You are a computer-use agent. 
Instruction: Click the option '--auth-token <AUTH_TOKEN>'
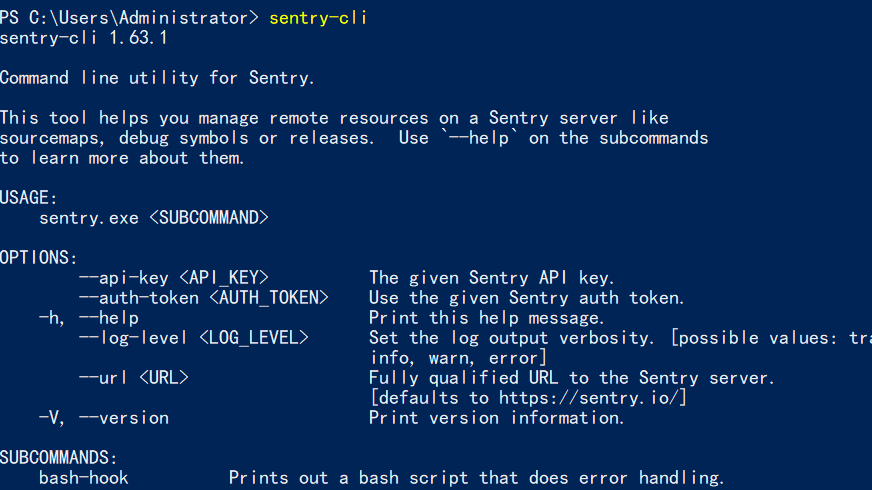[x=204, y=298]
